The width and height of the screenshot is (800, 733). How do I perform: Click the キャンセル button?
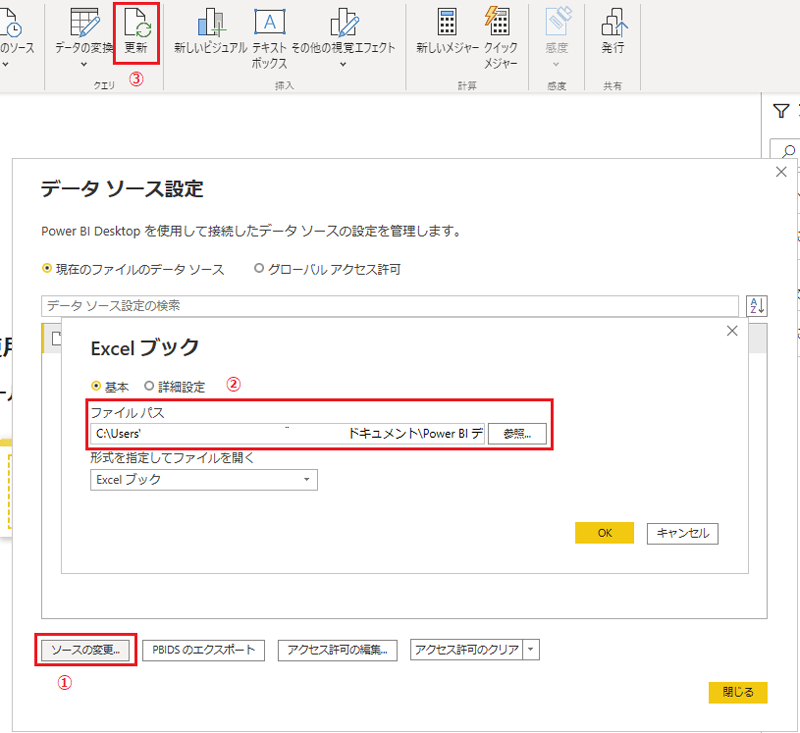pos(683,534)
